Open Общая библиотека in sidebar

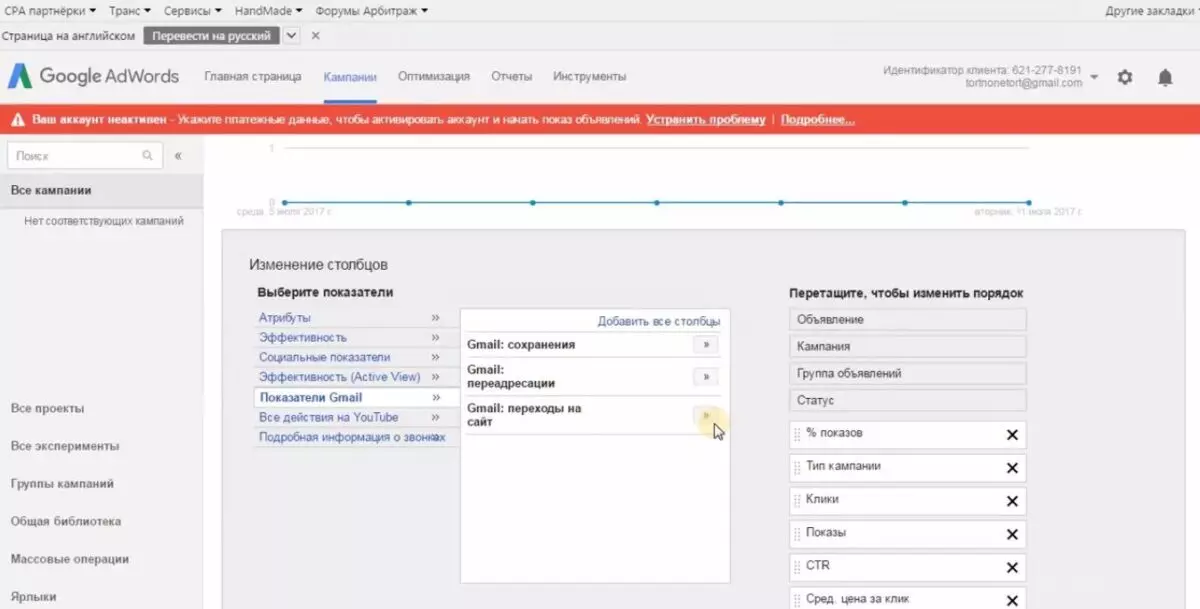(x=66, y=522)
